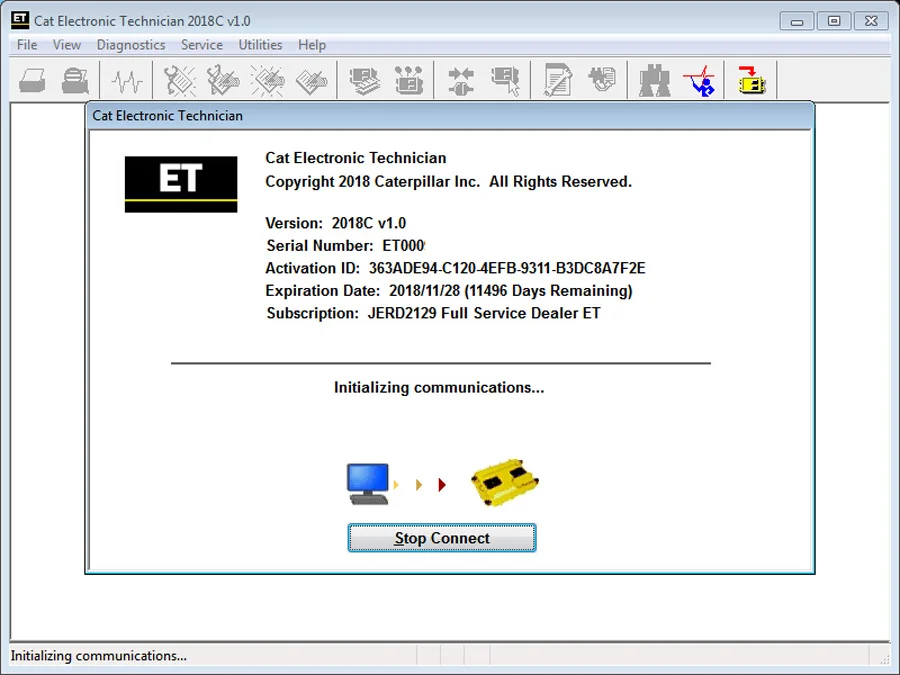Screen dimensions: 900x675
Task: Open Logged Diagnostic Codes (second stethoscope icon)
Action: 223,80
